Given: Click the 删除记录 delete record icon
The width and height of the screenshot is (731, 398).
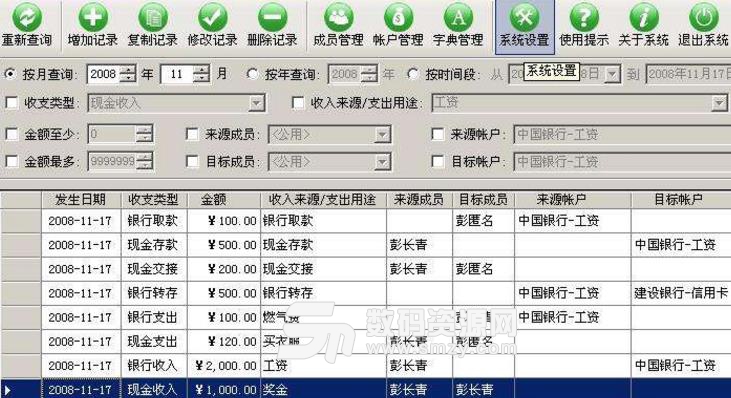Looking at the screenshot, I should (x=272, y=18).
